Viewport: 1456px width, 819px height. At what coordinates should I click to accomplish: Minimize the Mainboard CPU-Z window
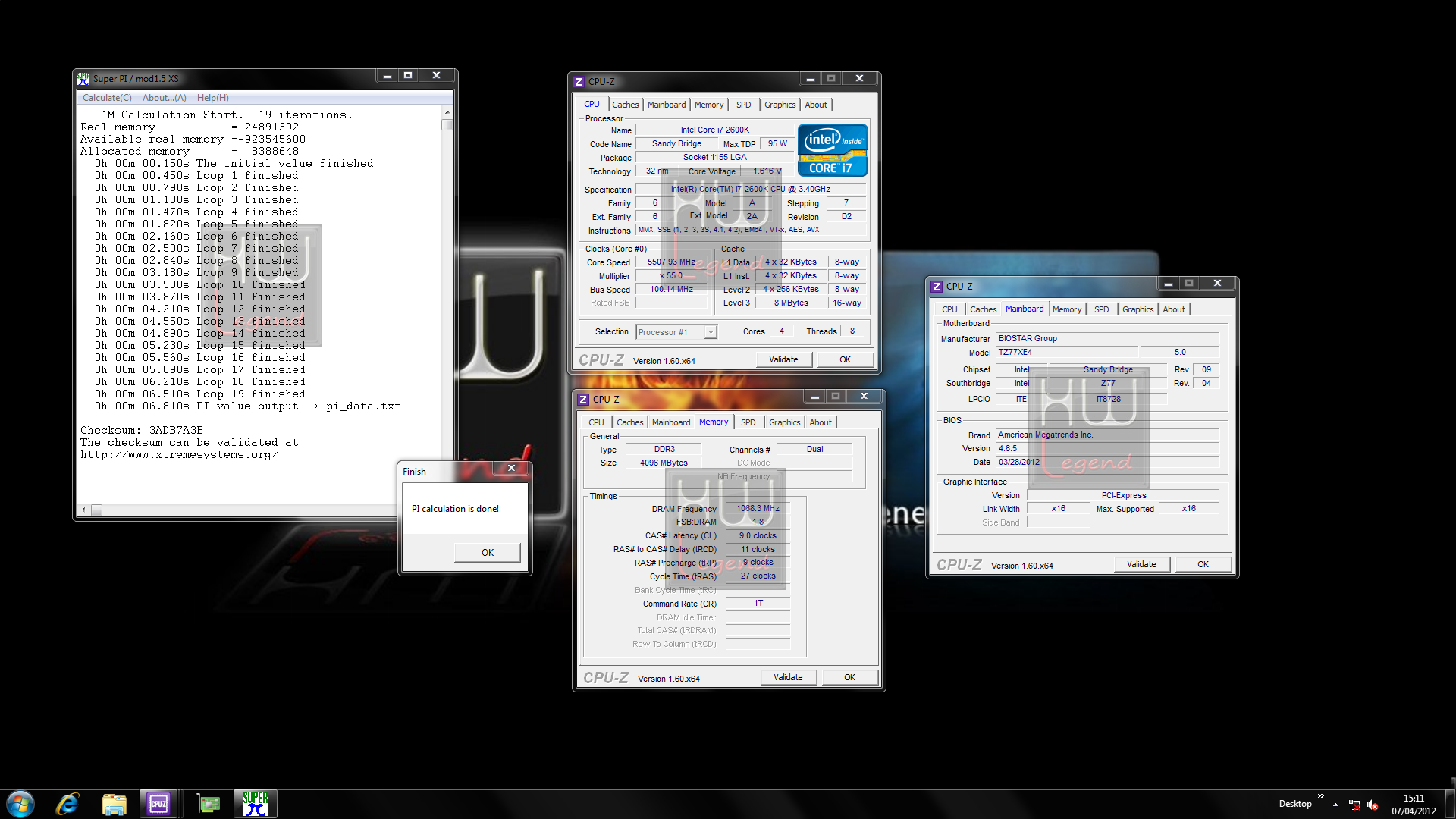click(x=1169, y=284)
